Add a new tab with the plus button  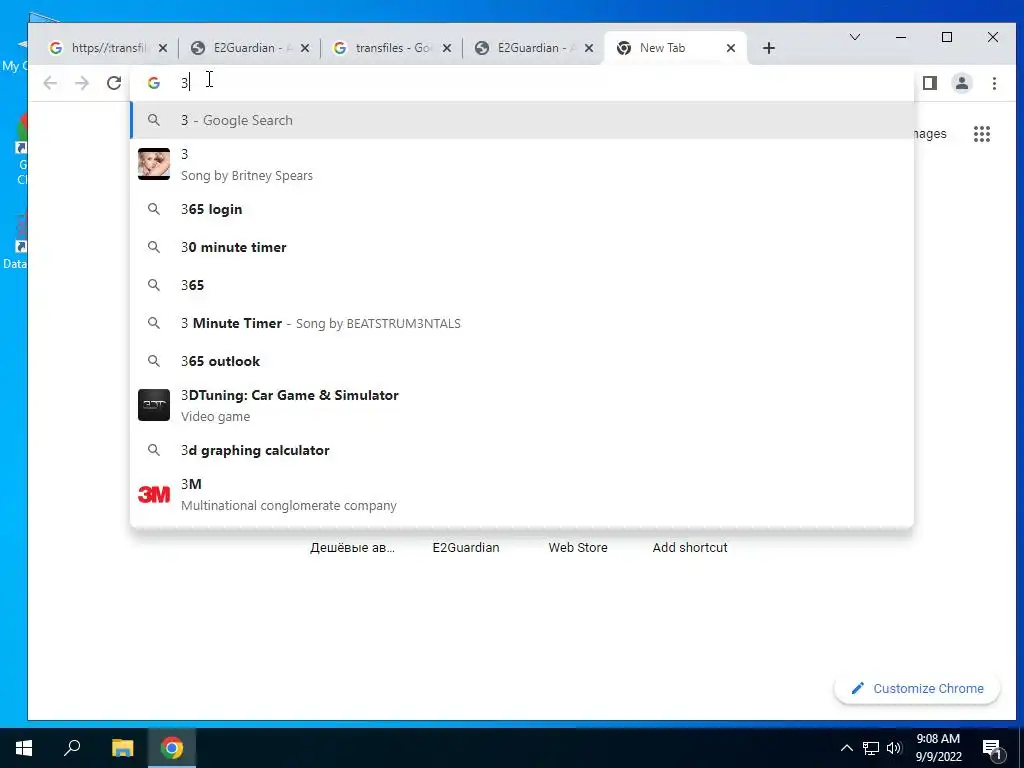769,48
